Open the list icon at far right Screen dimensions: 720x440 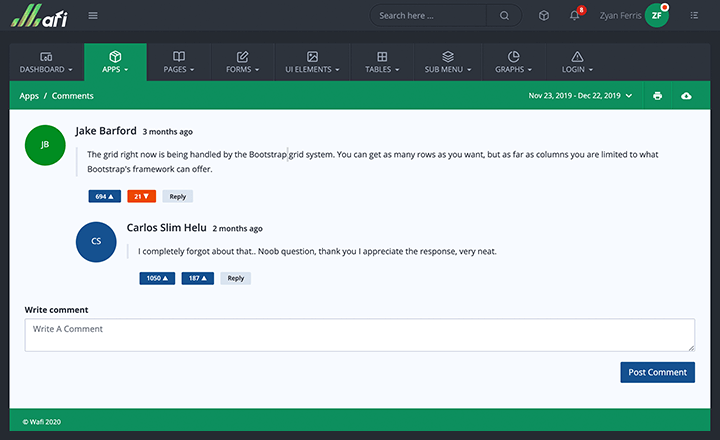pos(695,16)
